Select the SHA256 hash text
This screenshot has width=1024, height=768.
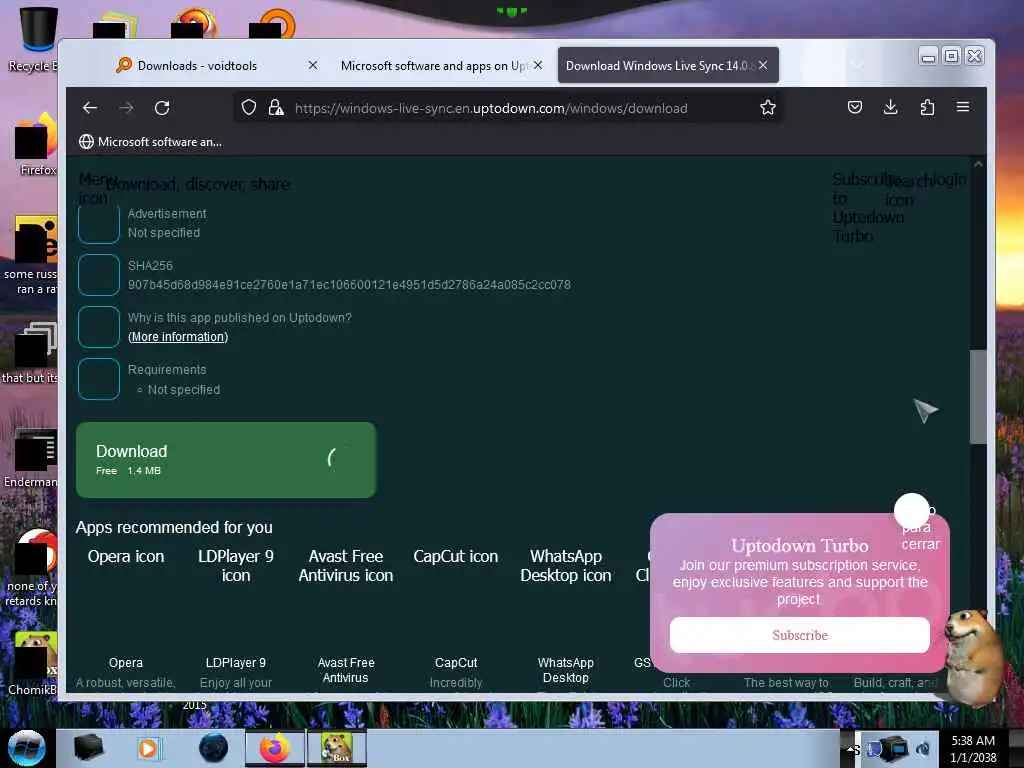coord(349,285)
